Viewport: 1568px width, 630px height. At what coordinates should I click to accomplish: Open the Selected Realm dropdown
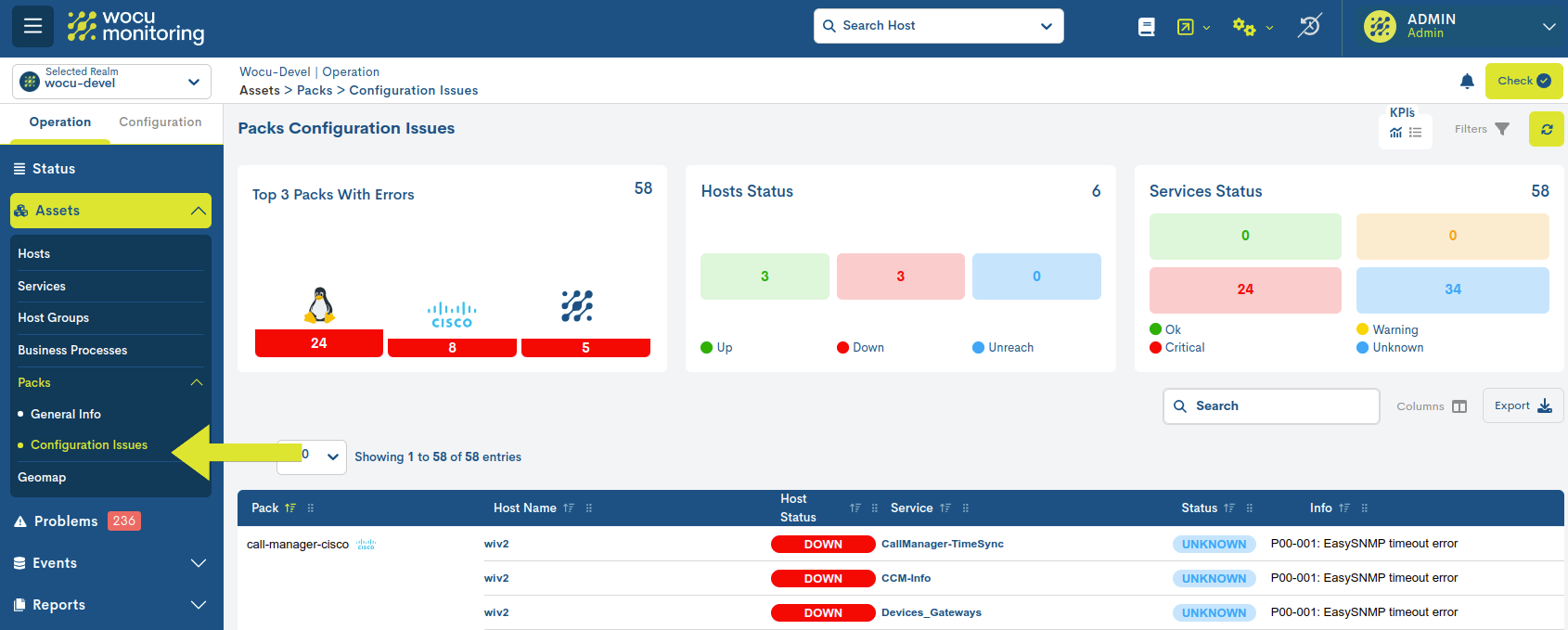[x=111, y=82]
